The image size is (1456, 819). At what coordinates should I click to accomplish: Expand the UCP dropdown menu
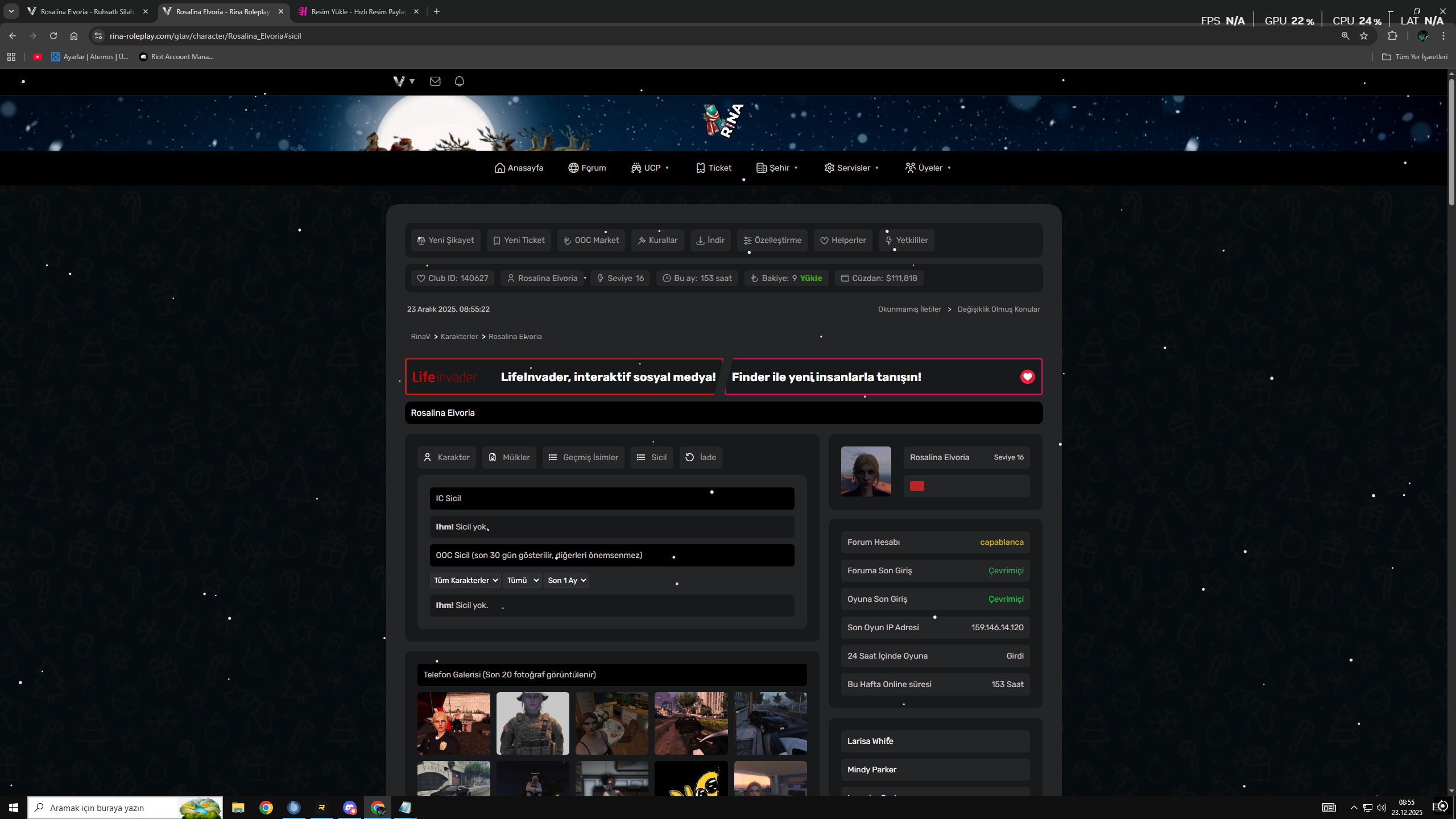[x=650, y=168]
